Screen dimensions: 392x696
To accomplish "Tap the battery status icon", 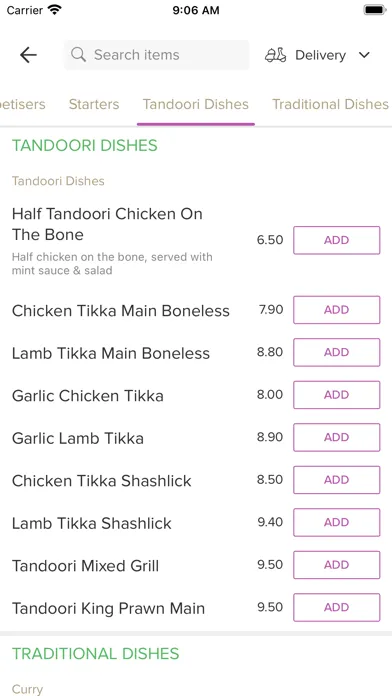I will [375, 10].
